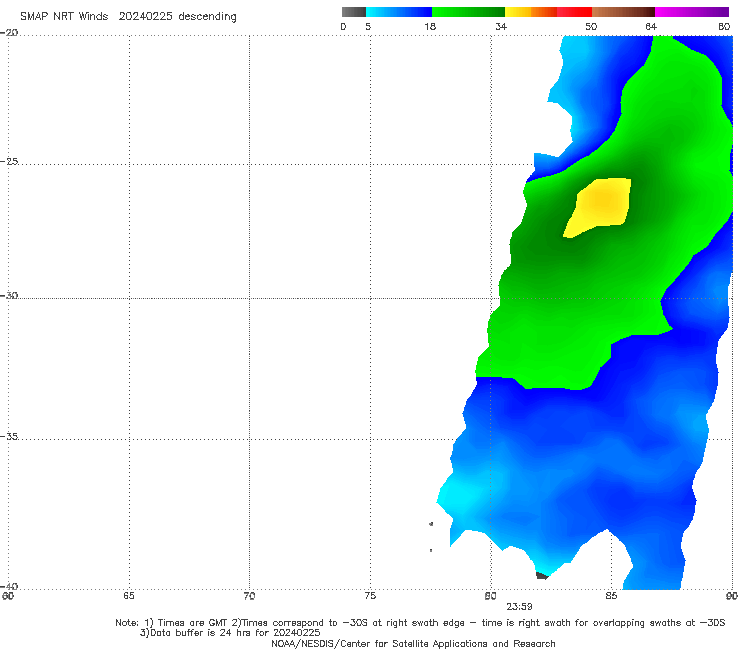Click the gray 0-5 segment of the color bar
The height and width of the screenshot is (650, 740).
354,12
